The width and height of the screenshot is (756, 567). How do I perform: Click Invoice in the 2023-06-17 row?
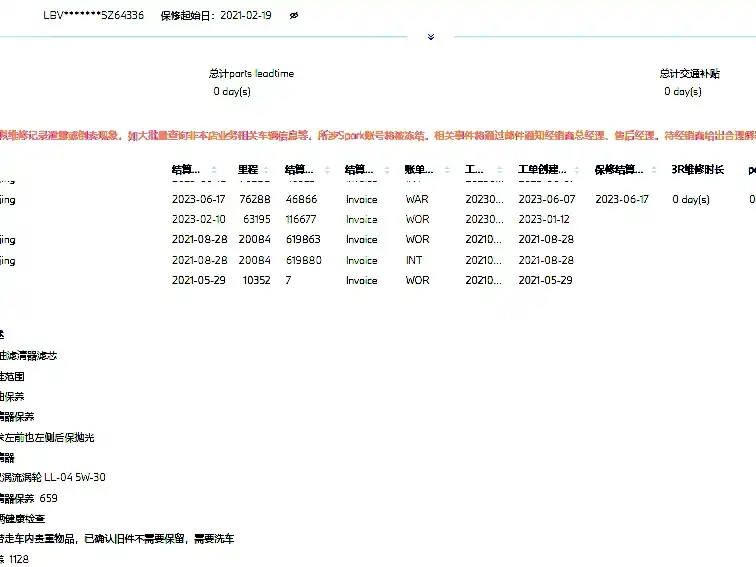pos(362,200)
